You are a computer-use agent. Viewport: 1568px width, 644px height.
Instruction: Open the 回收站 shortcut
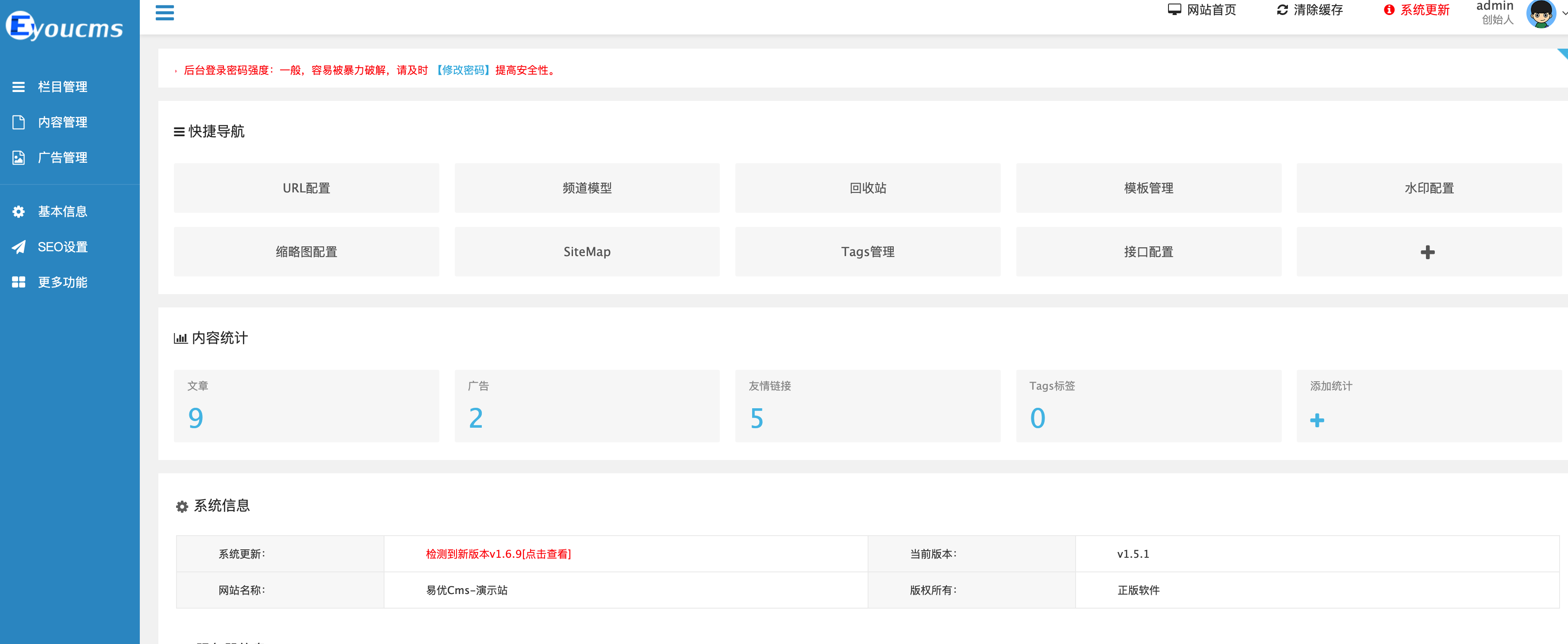coord(867,188)
